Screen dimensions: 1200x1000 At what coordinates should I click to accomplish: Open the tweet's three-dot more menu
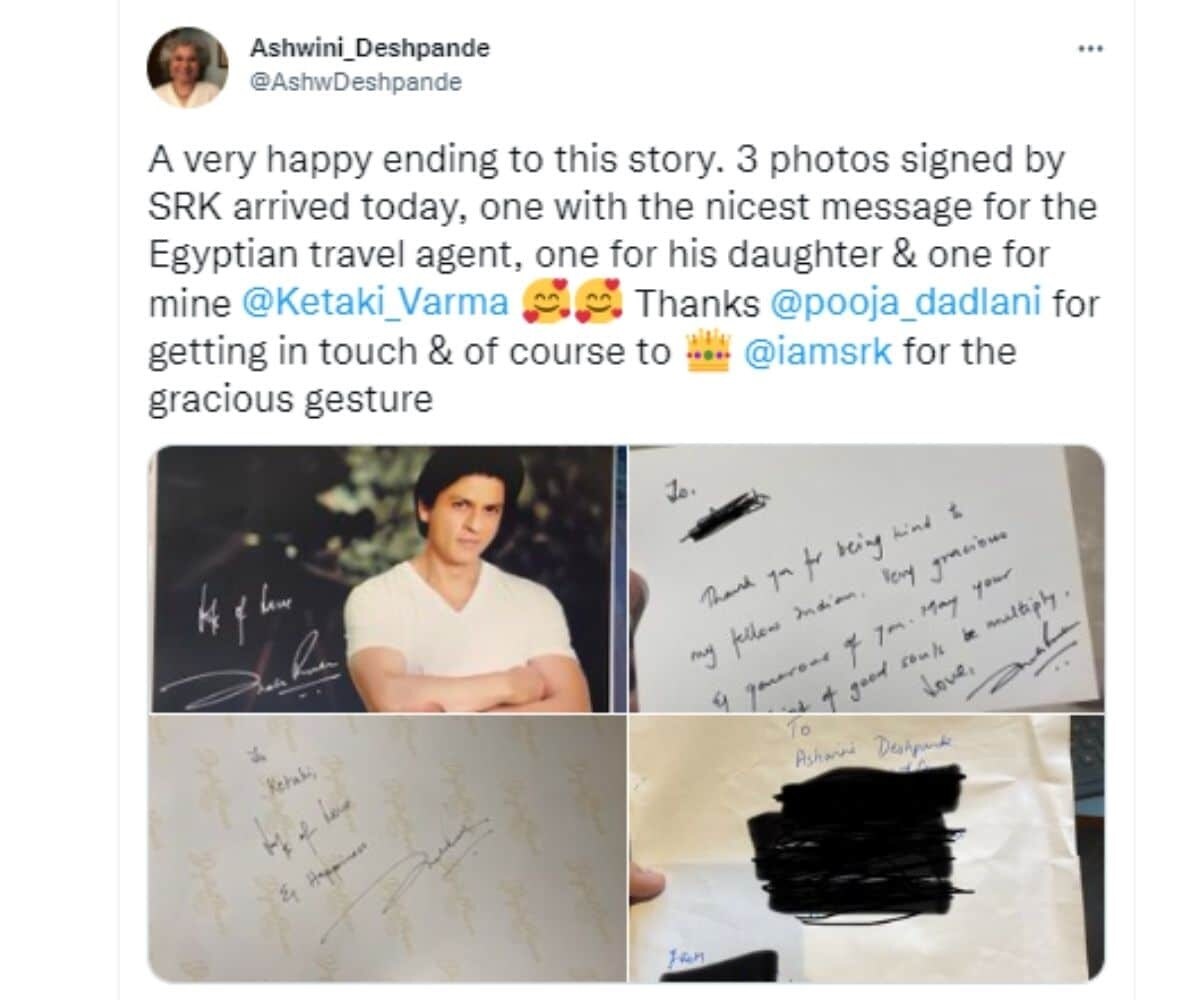click(1089, 49)
